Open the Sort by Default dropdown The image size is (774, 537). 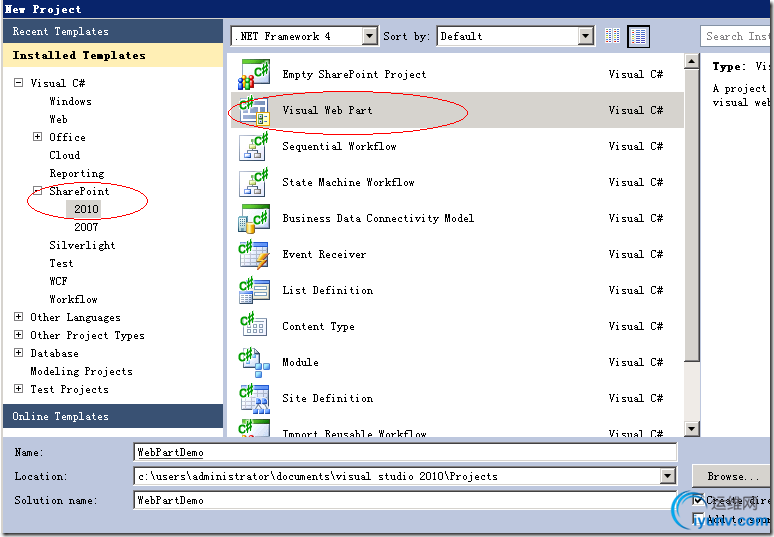(585, 36)
